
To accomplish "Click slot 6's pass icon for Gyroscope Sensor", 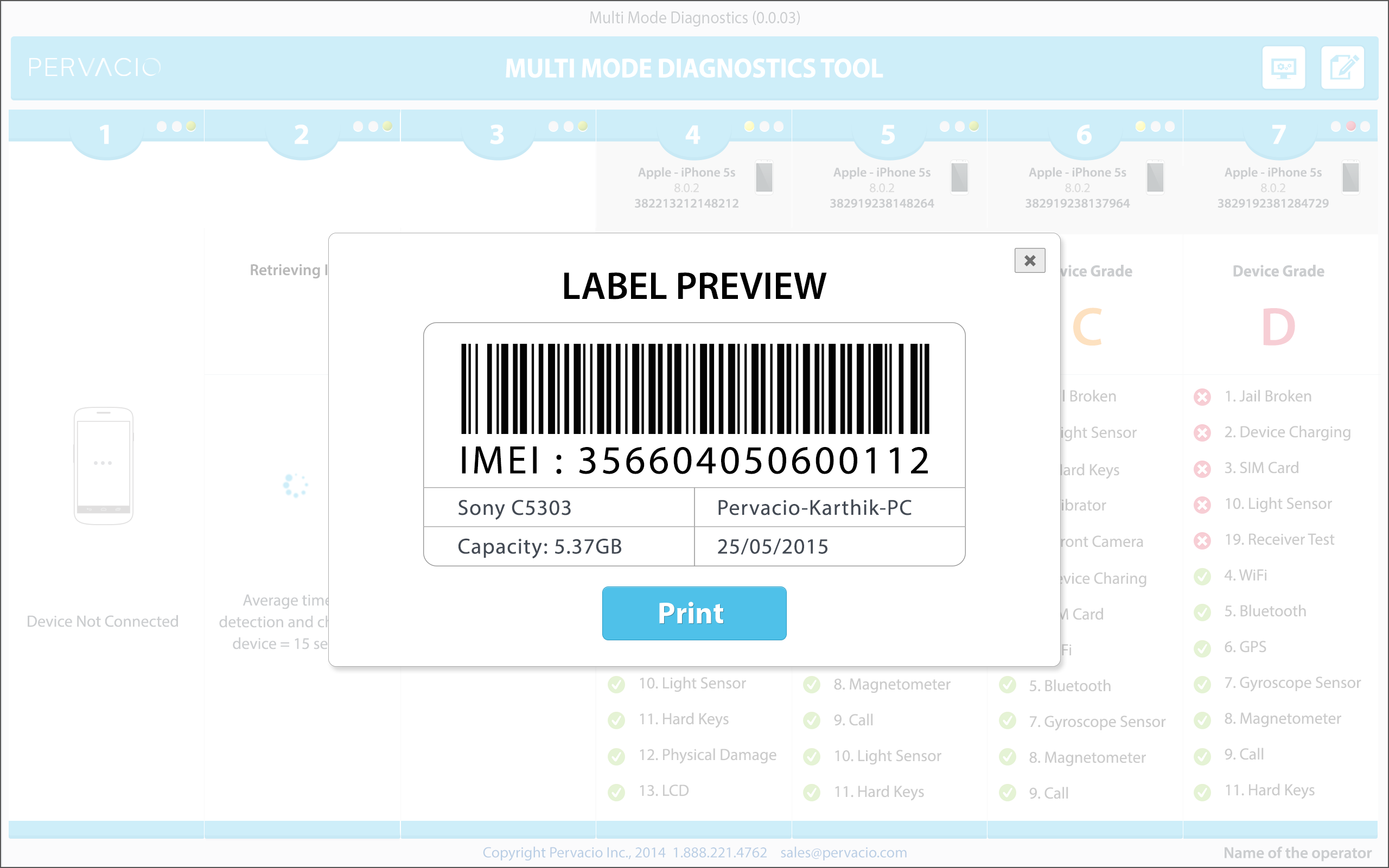I will pos(1008,721).
